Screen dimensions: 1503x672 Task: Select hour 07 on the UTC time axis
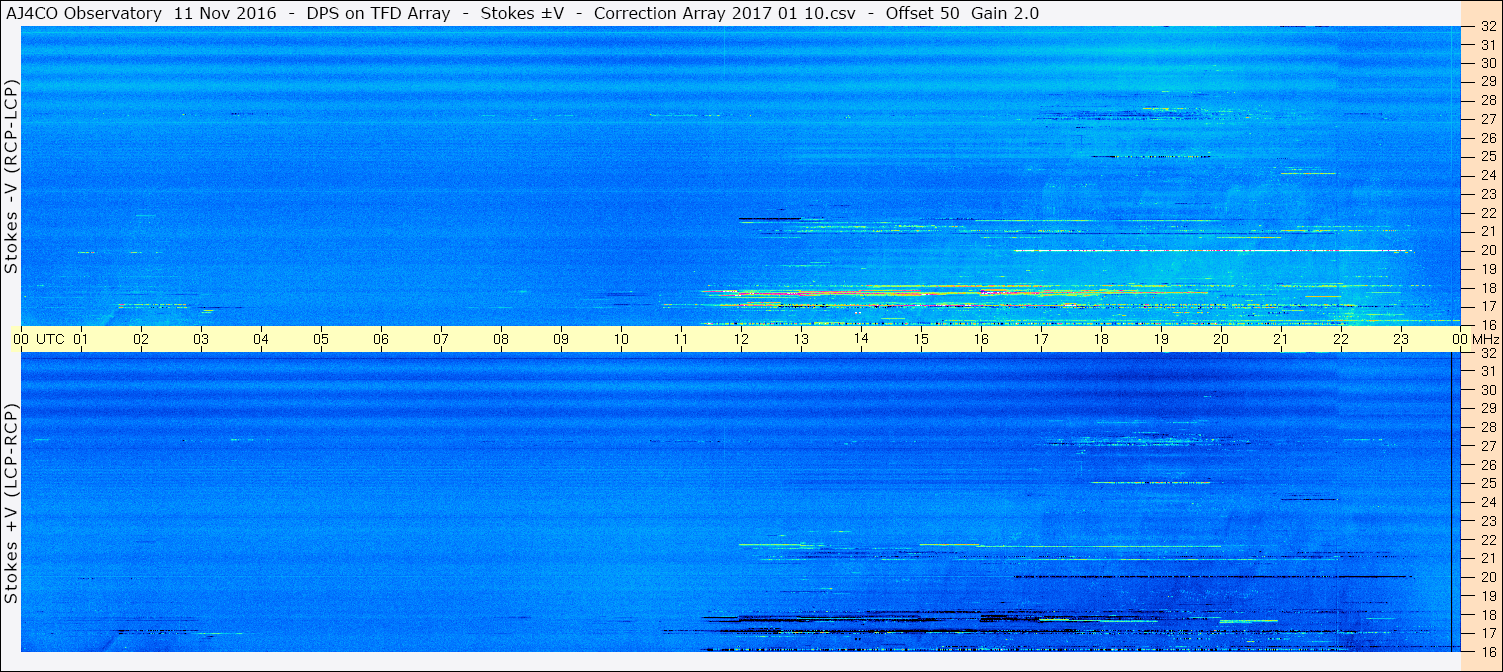(441, 339)
